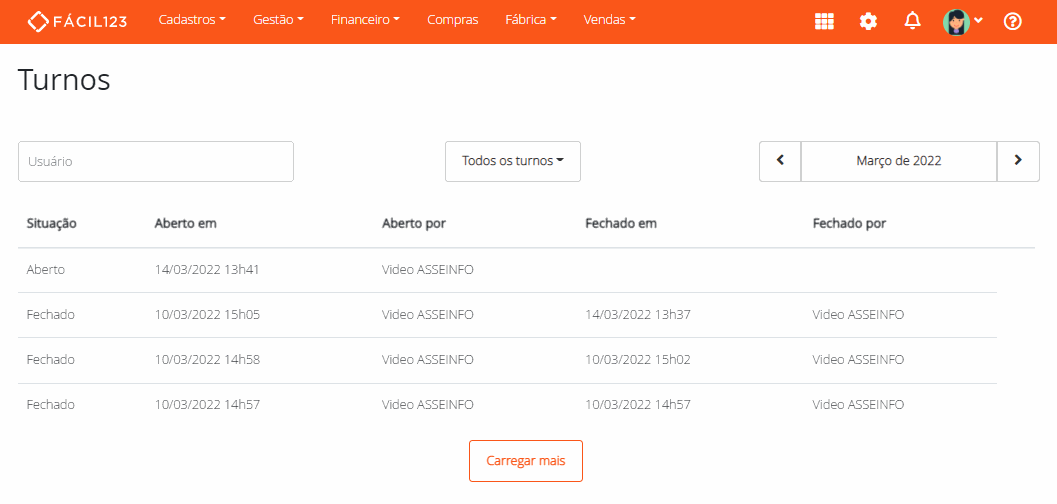Select the 10/03/2022 15h05 opened date
This screenshot has height=504, width=1057.
click(207, 315)
